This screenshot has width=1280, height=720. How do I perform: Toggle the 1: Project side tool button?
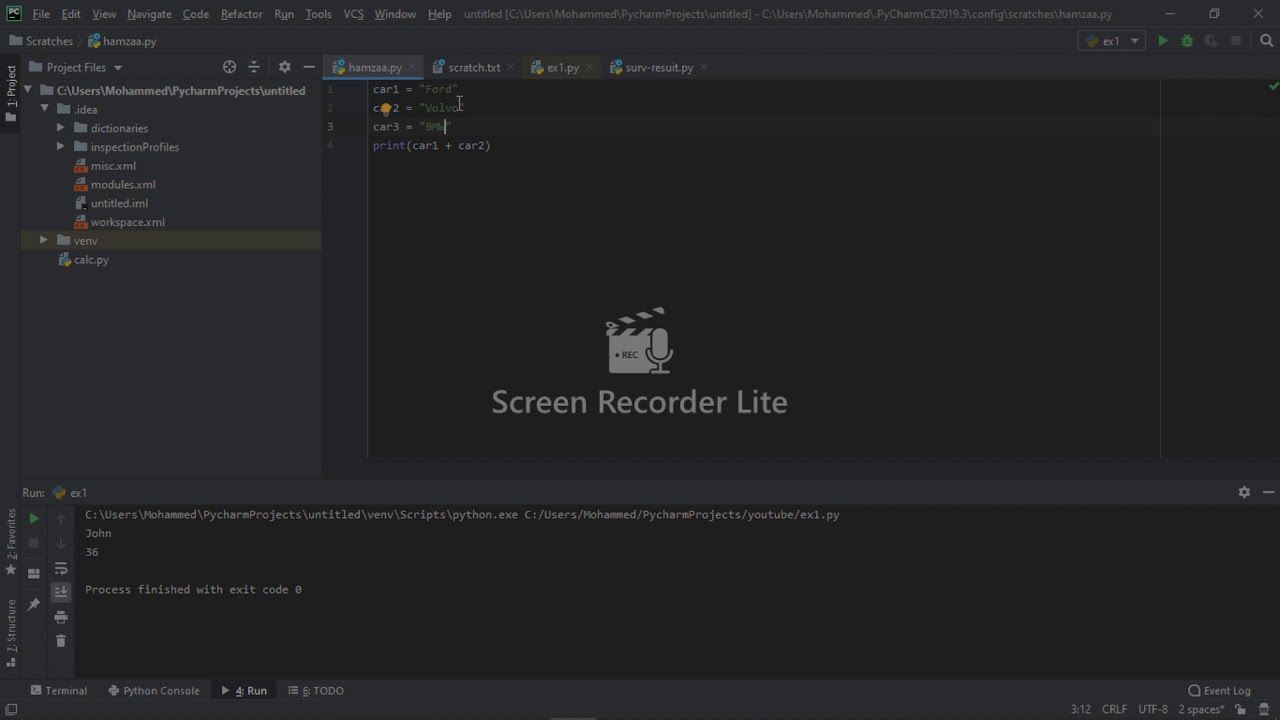(11, 94)
